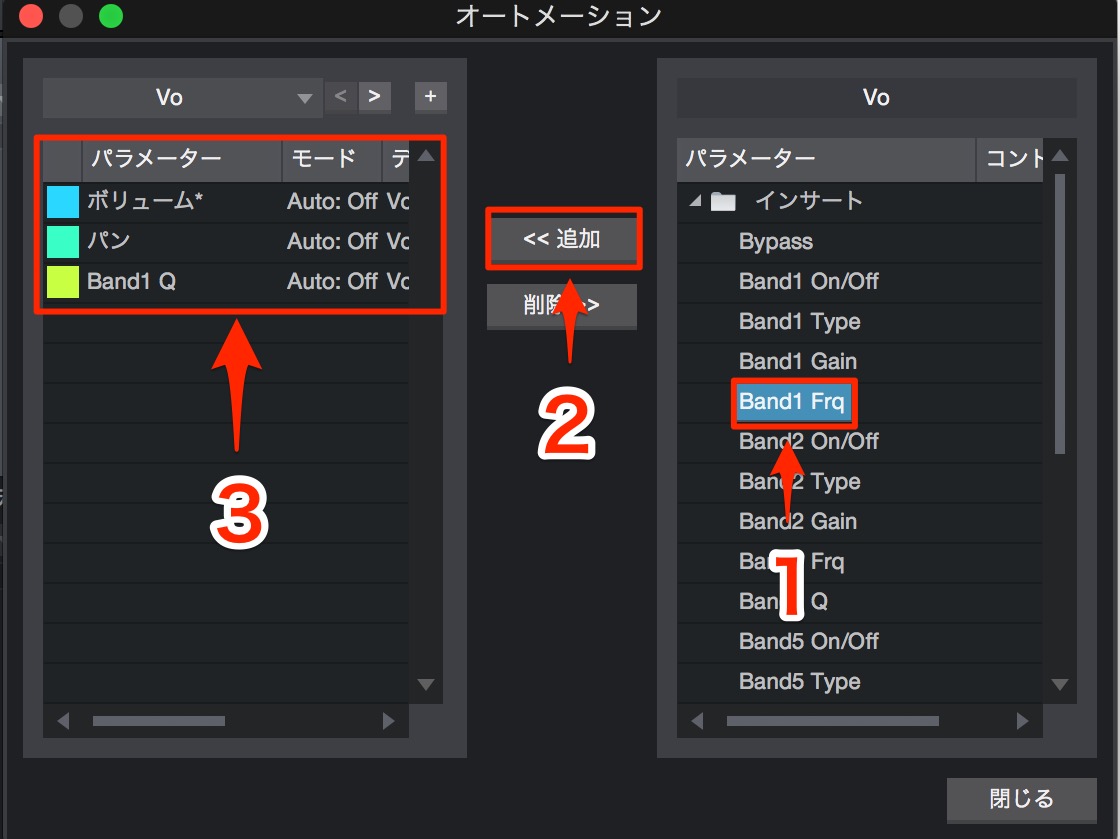Select Band1 Type parameter
This screenshot has height=839, width=1120.
[799, 321]
